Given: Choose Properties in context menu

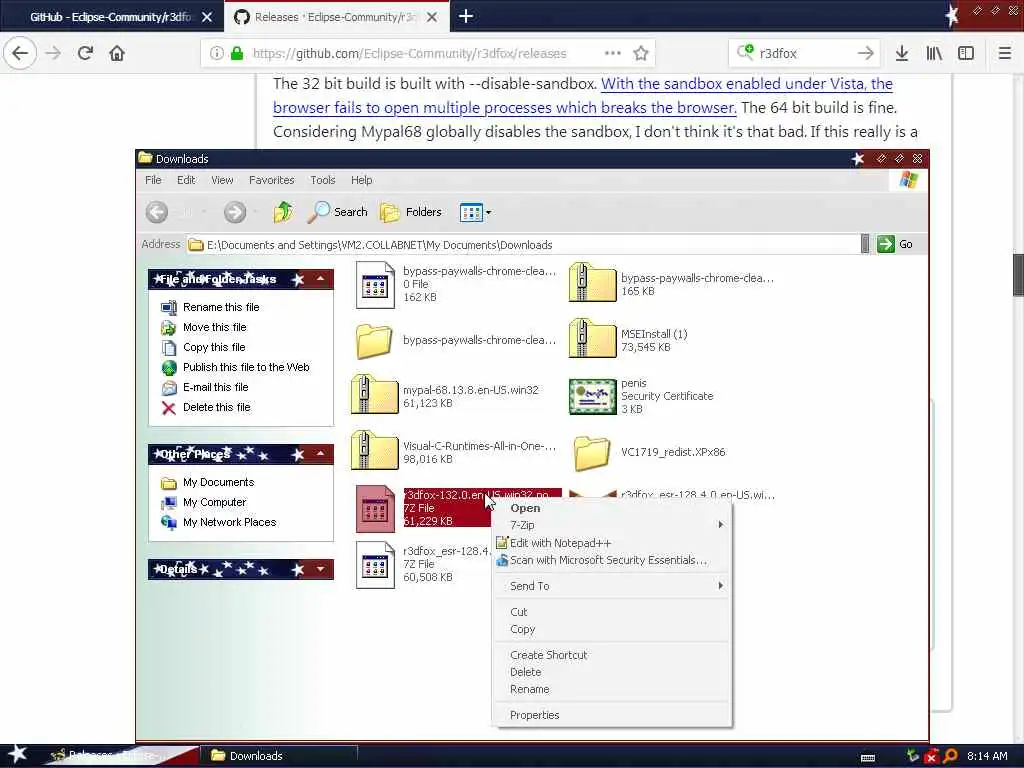Looking at the screenshot, I should pos(612,715).
